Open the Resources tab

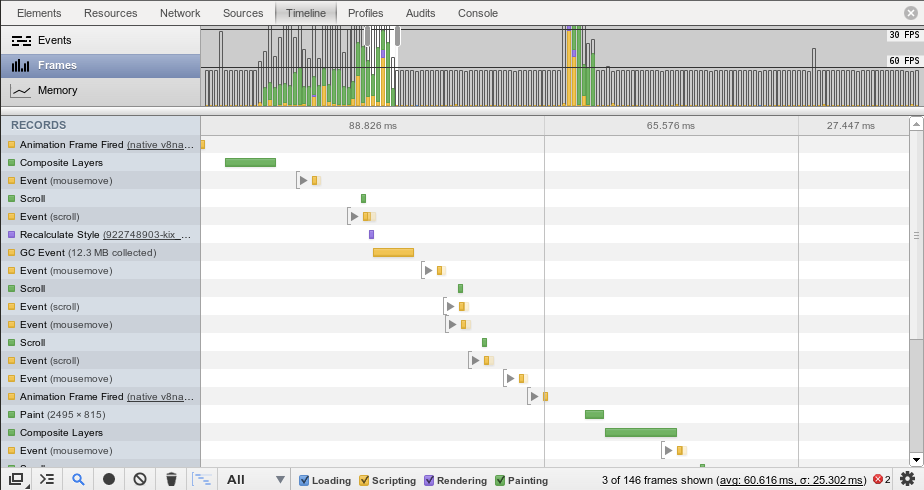coord(110,13)
